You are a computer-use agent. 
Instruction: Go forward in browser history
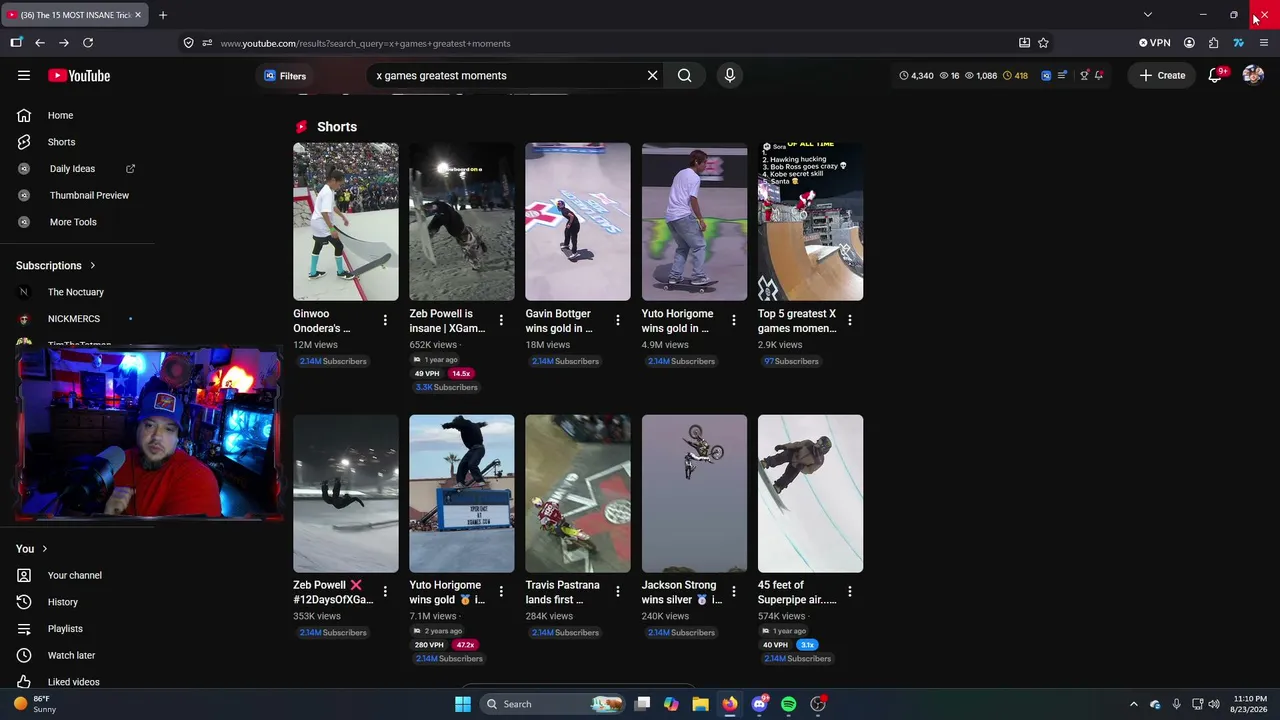[64, 43]
